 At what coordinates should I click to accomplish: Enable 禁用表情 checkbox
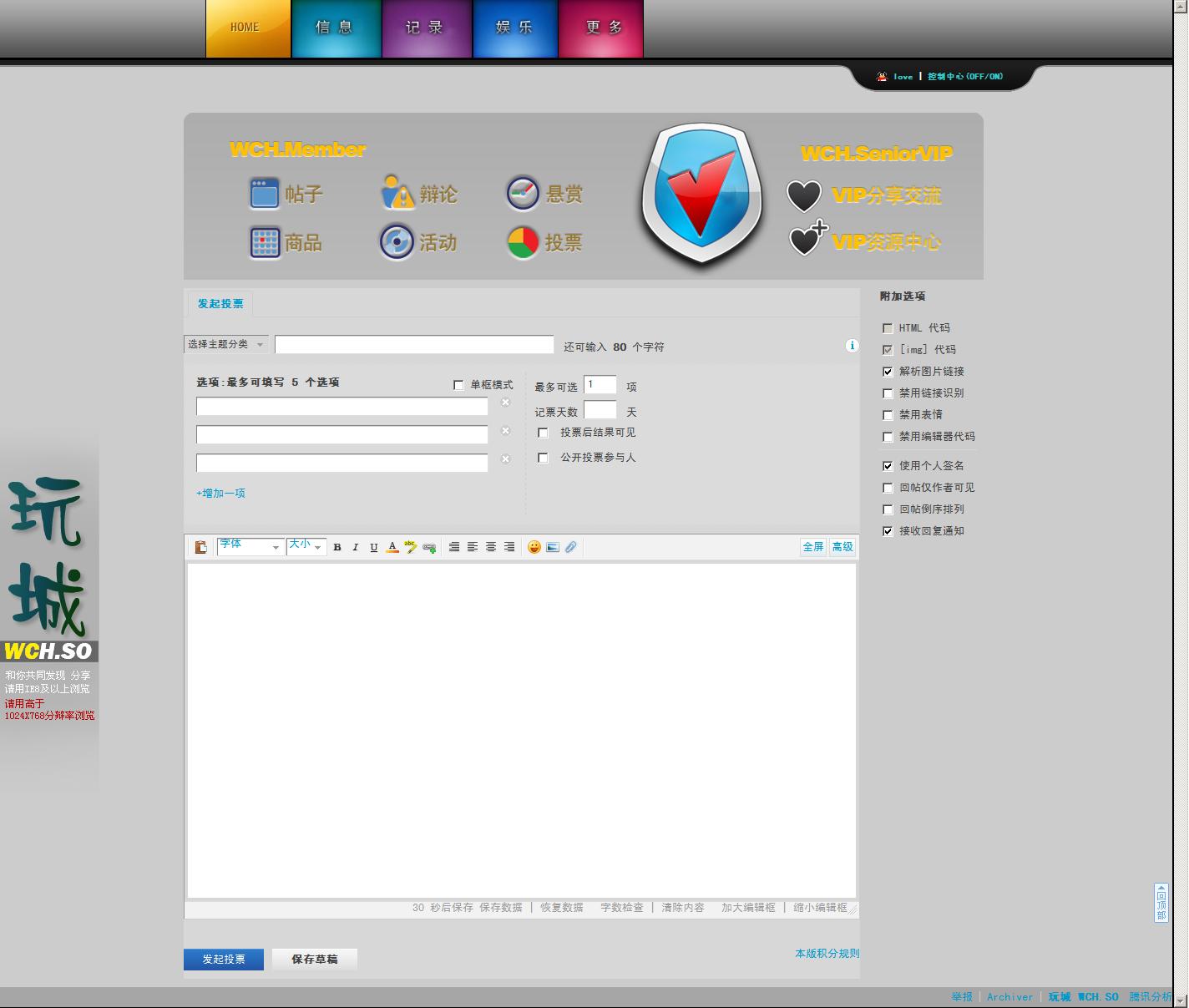(x=888, y=415)
